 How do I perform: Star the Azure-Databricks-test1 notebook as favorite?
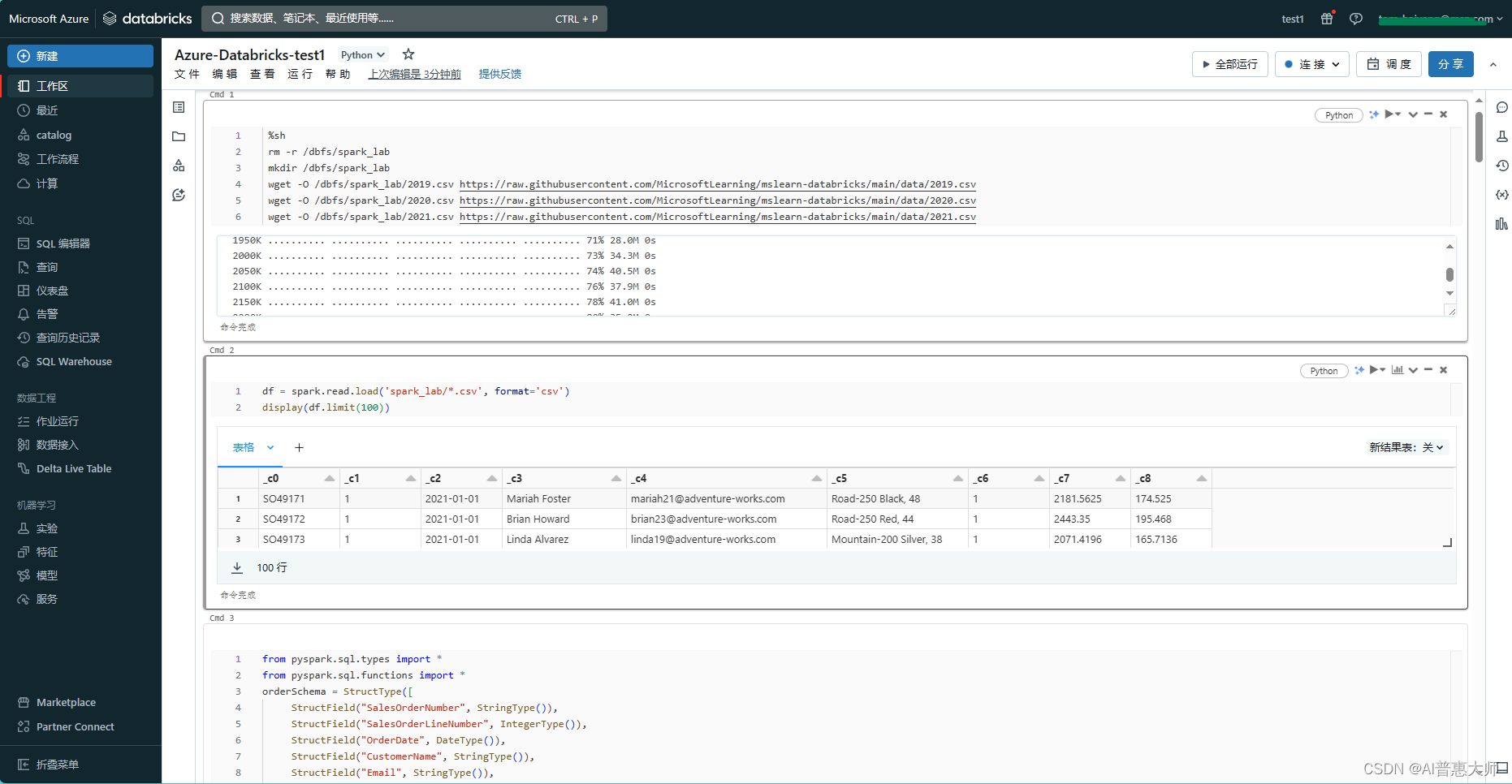click(408, 54)
